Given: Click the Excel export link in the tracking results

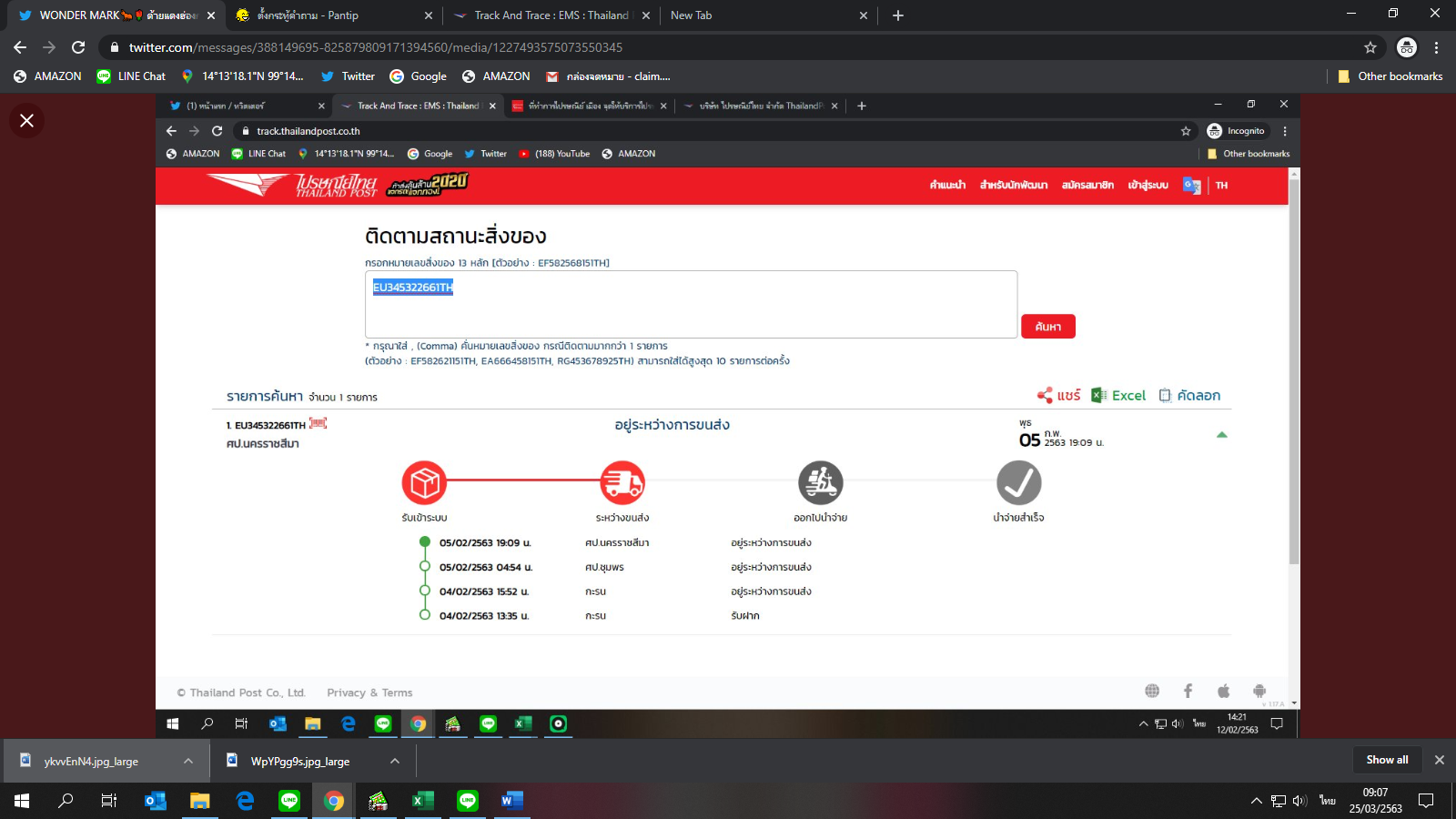Looking at the screenshot, I should [x=1118, y=396].
